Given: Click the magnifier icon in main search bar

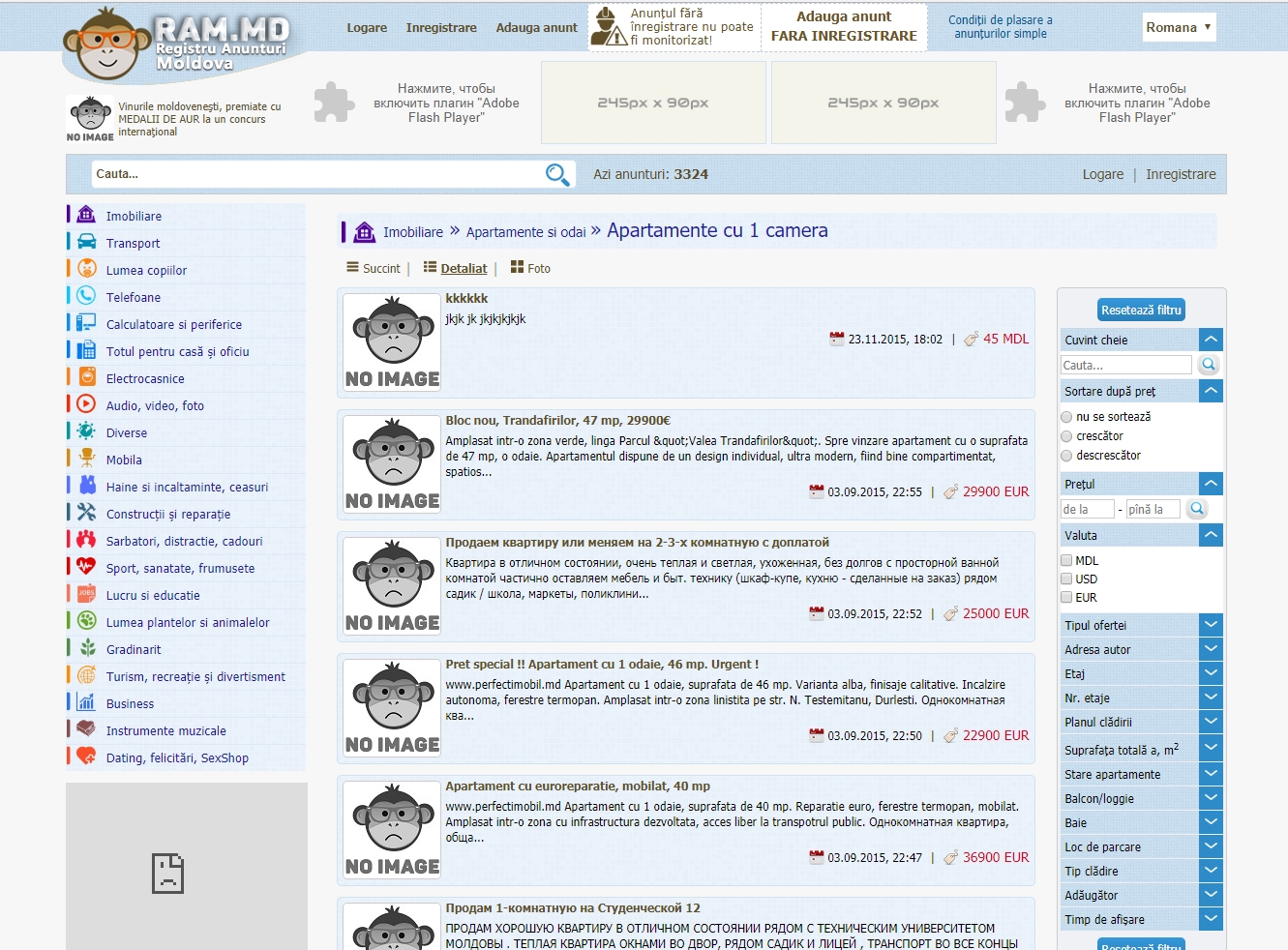Looking at the screenshot, I should (556, 174).
